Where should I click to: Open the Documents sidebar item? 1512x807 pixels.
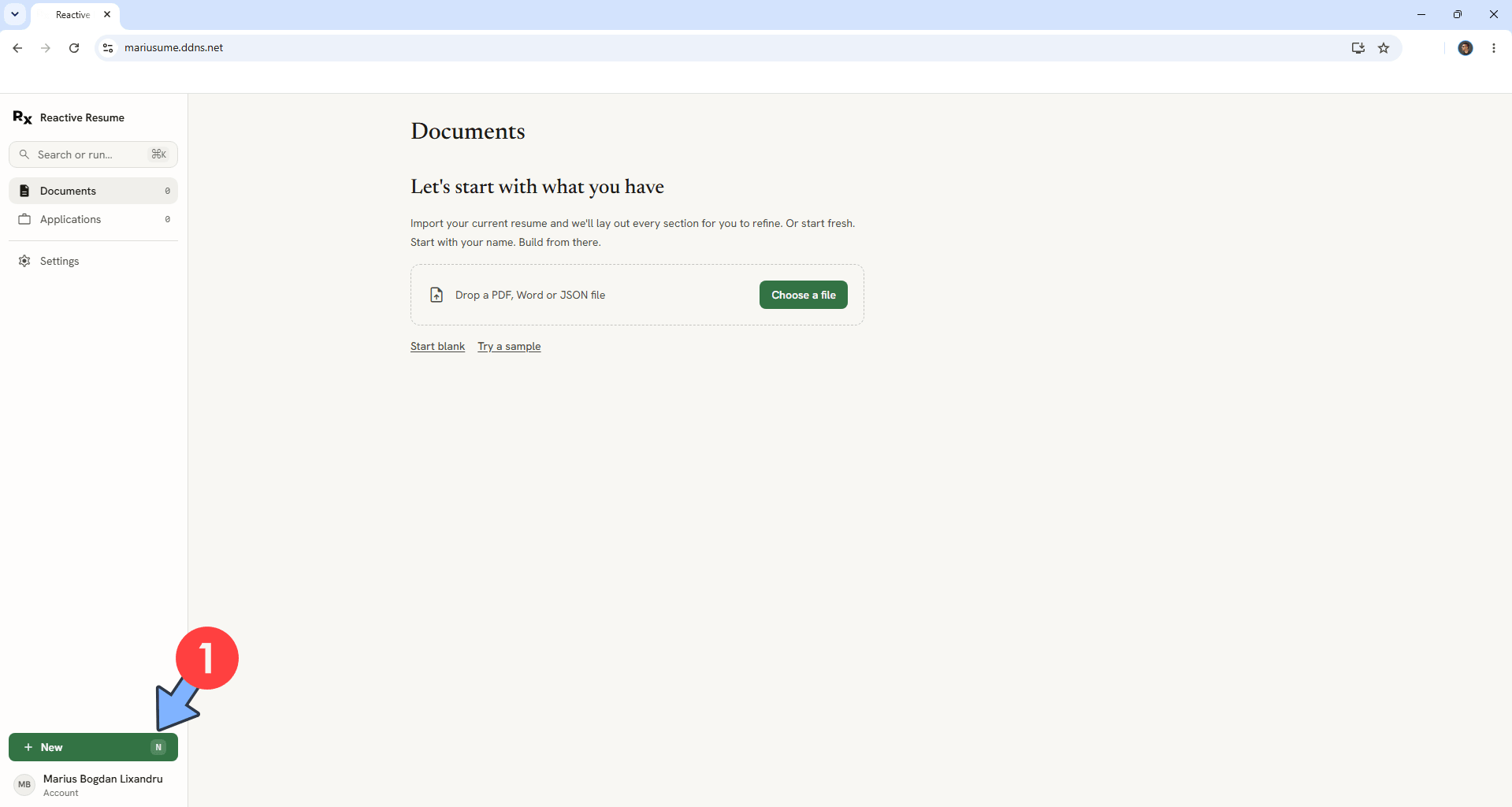[93, 191]
